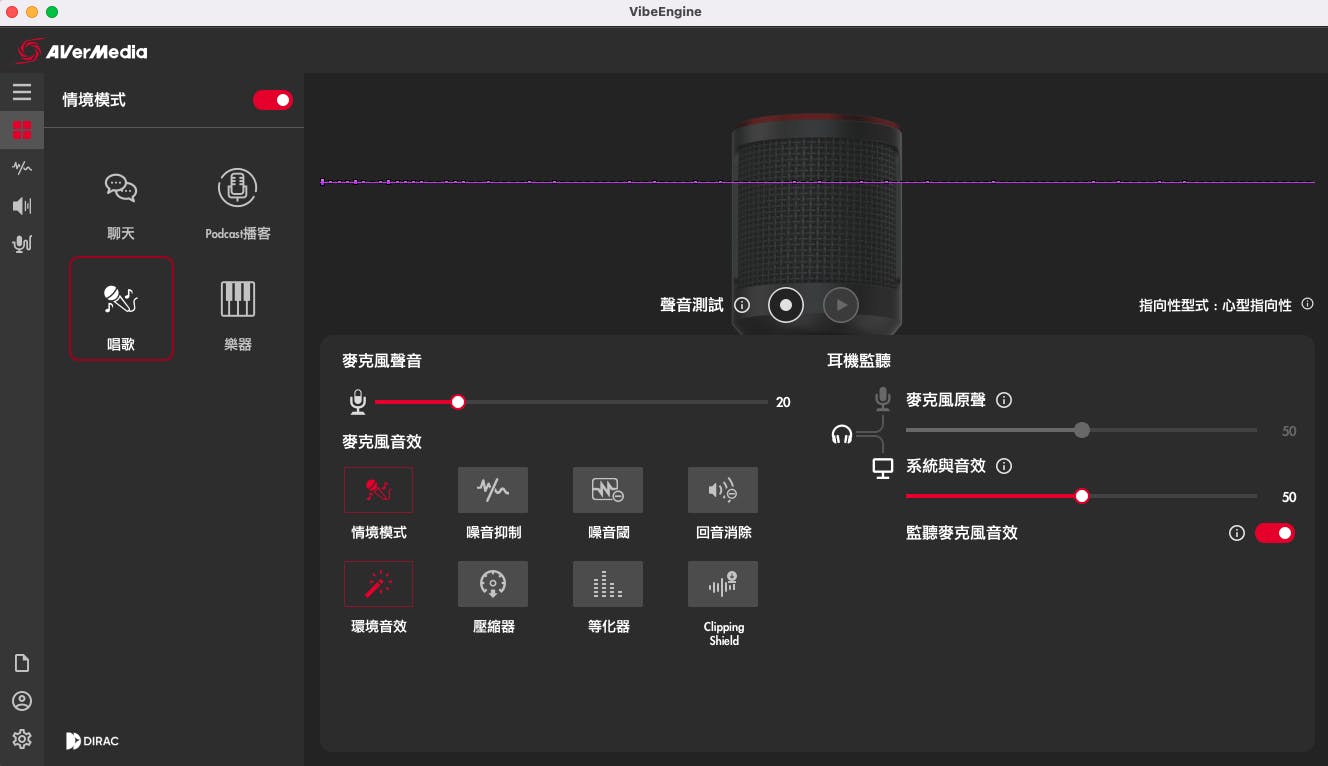This screenshot has width=1328, height=766.
Task: Toggle the 情境模式 scene mode switch
Action: point(273,100)
